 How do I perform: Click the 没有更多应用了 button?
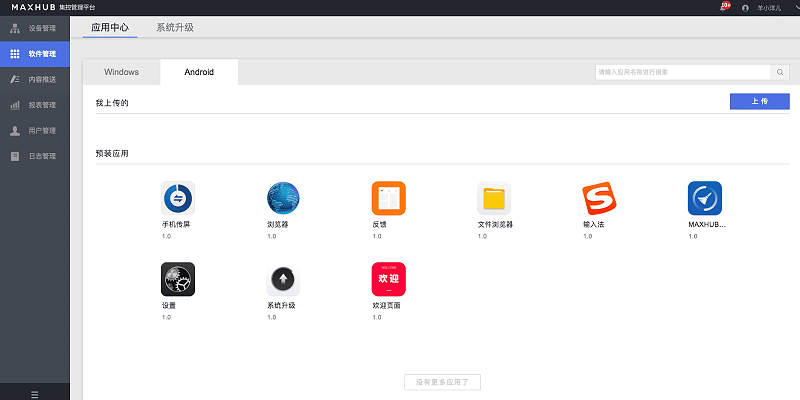pos(442,382)
